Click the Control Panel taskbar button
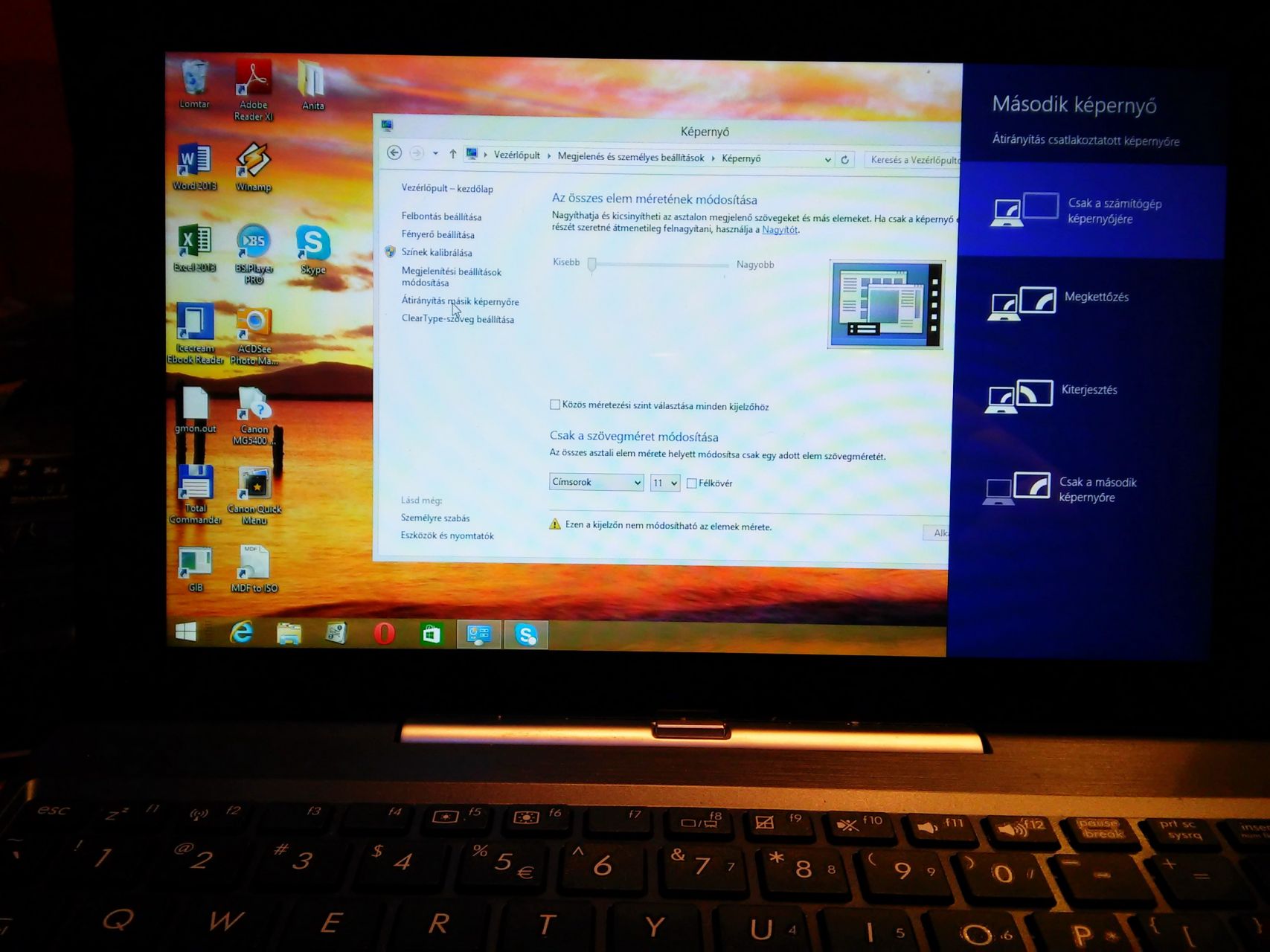Screen dimensions: 1270x952 478,634
